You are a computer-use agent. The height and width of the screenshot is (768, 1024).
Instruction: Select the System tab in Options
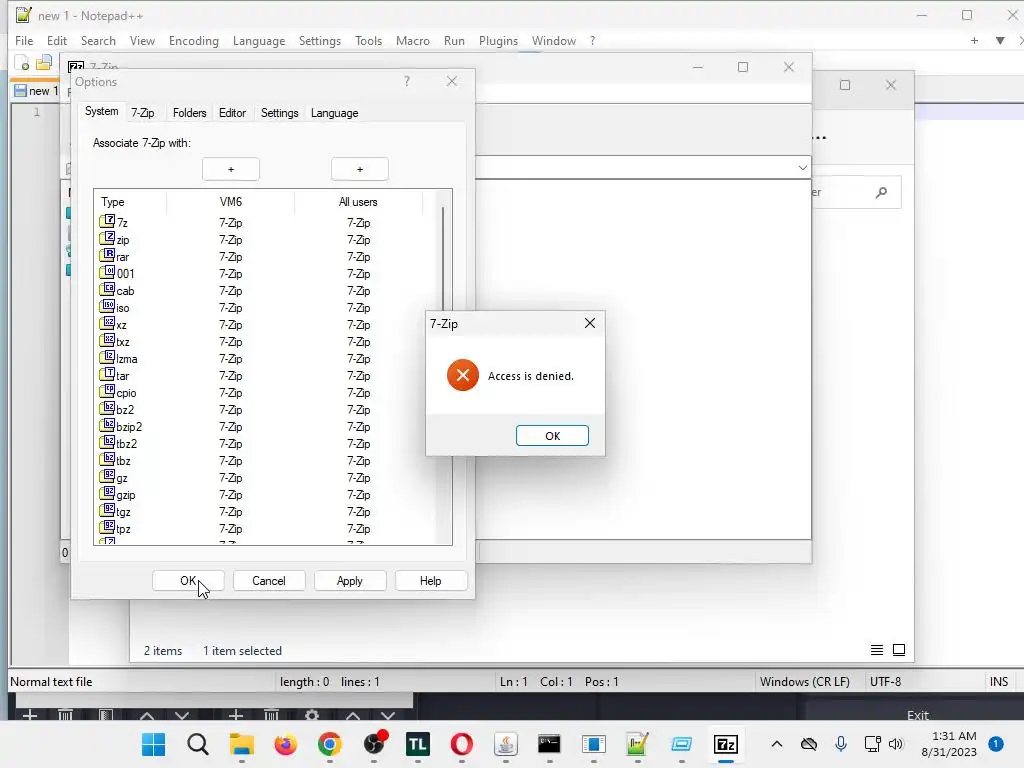(x=101, y=111)
